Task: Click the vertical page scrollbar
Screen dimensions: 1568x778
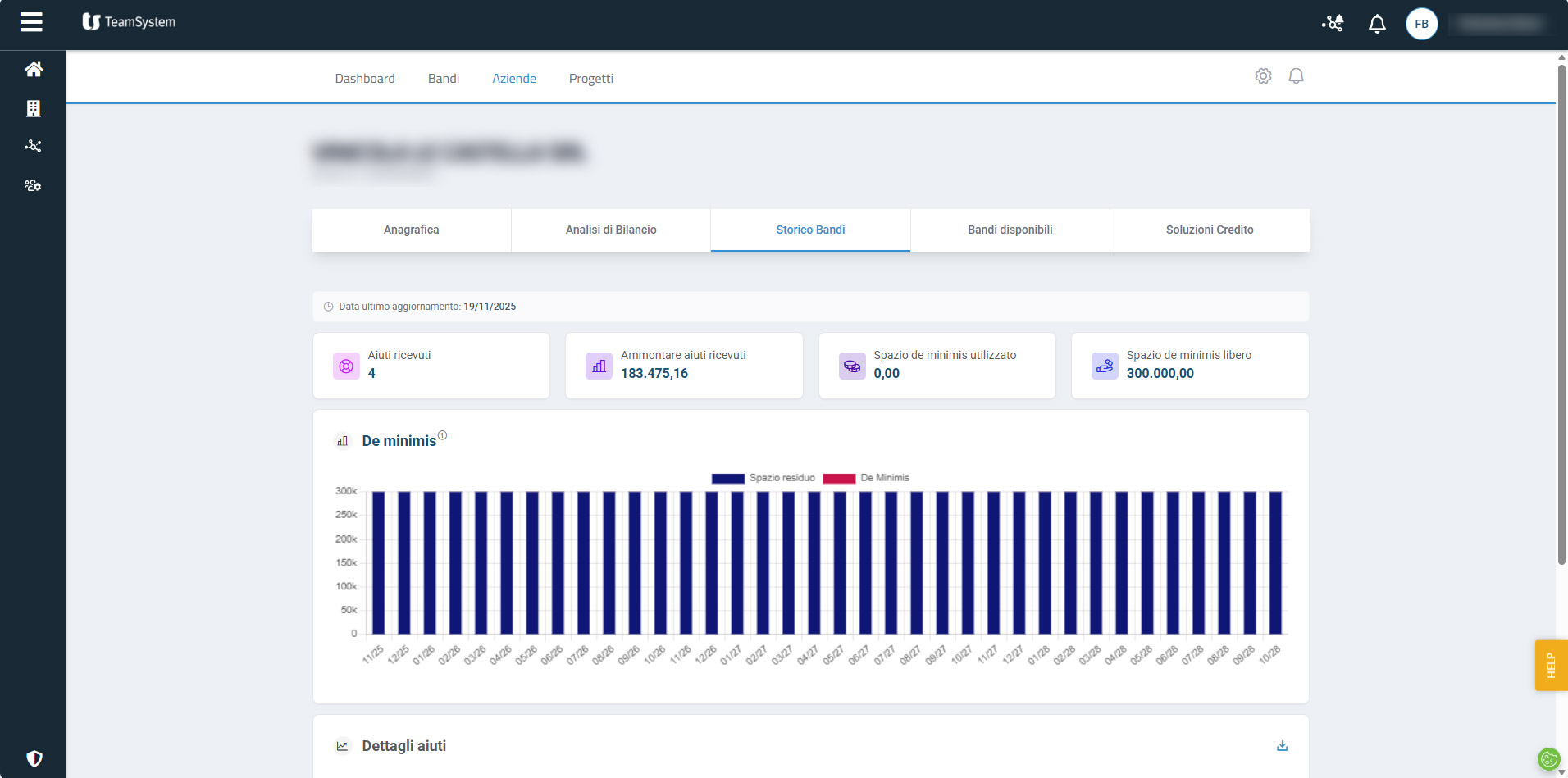Action: coord(1561,312)
